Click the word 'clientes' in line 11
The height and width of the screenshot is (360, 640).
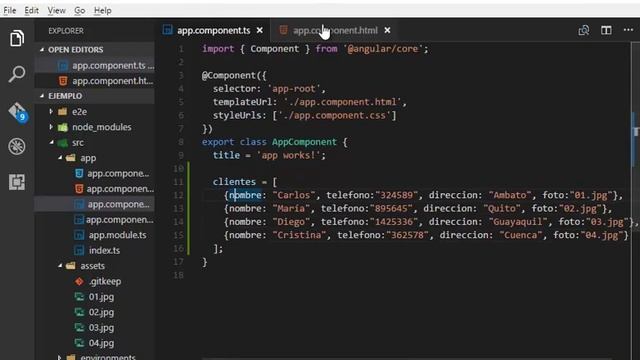coord(234,182)
